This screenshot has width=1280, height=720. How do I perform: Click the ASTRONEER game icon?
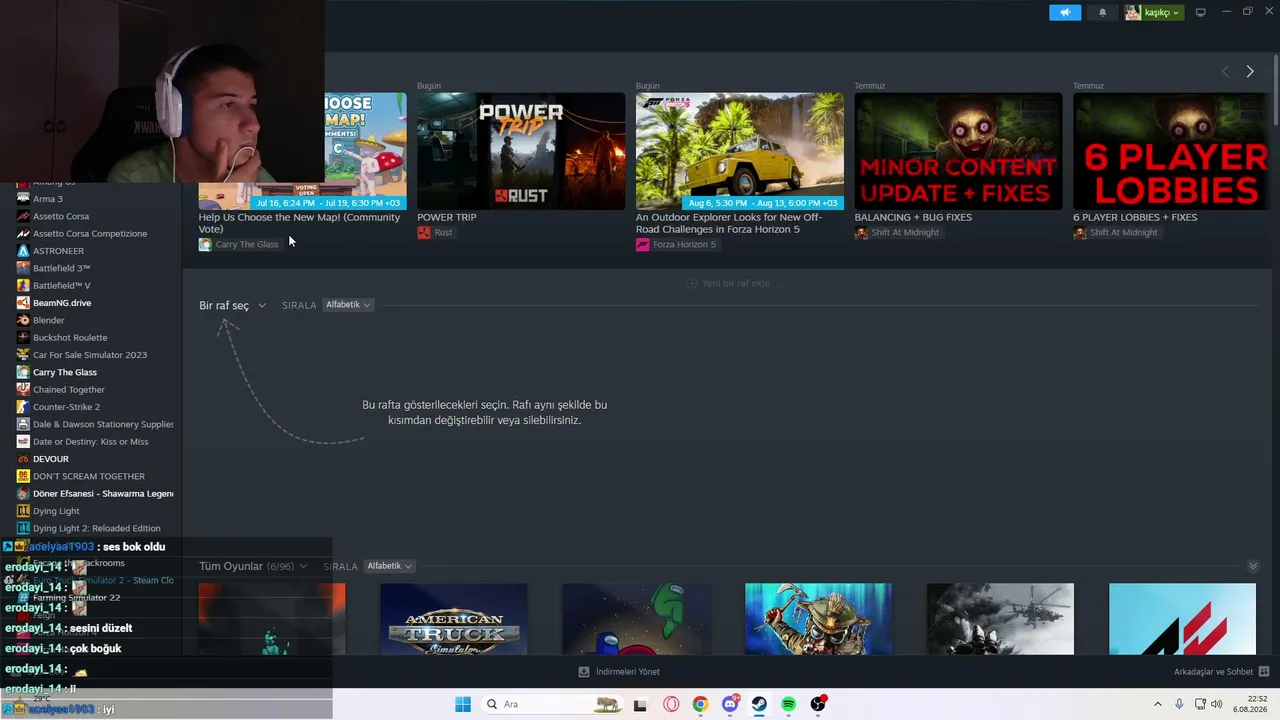click(23, 251)
